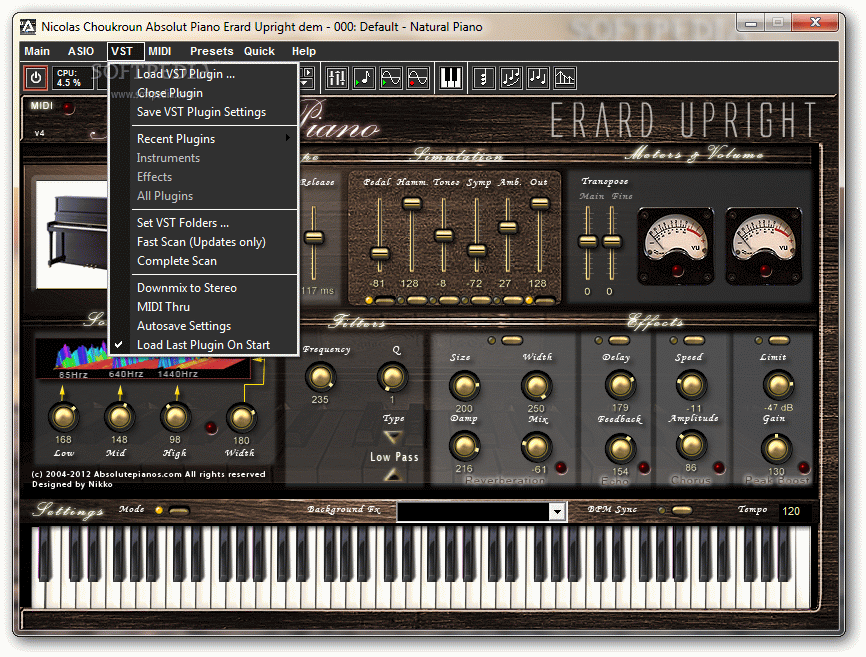Click the left VU meter
Viewport: 866px width, 657px height.
point(675,246)
